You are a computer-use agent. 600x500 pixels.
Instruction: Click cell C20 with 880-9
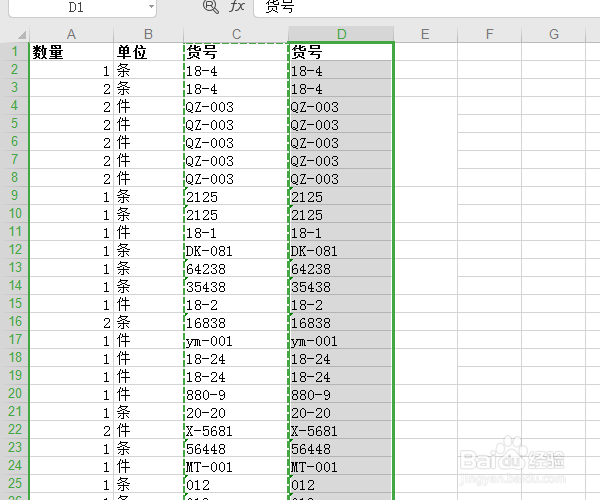click(236, 394)
